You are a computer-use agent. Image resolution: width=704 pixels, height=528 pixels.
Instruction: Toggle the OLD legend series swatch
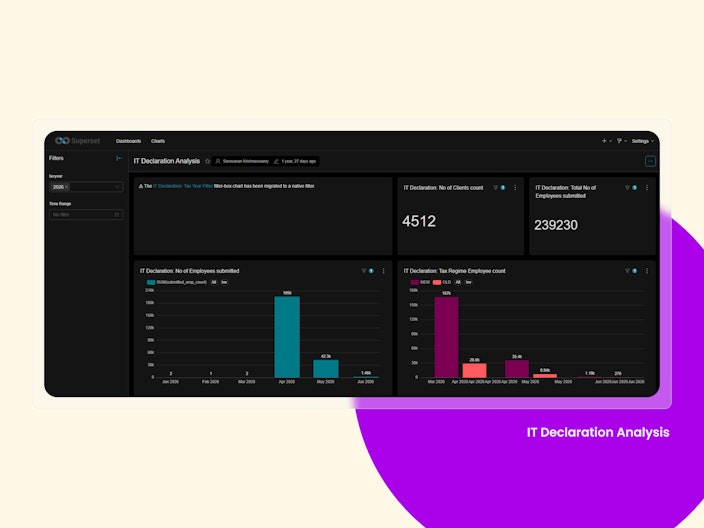tap(436, 282)
